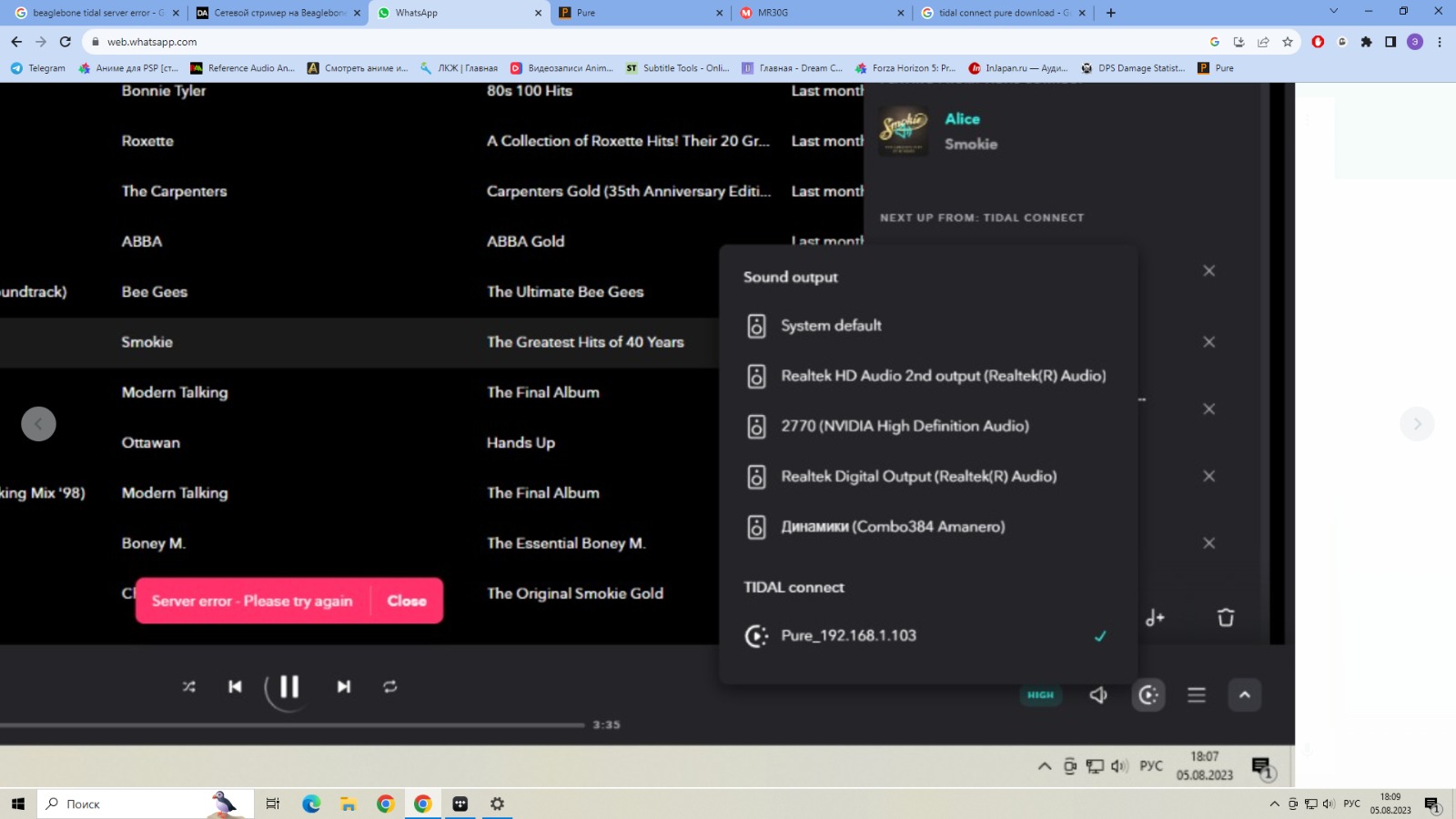This screenshot has width=1456, height=819.
Task: Open the Chrome tab search dropdown arrow
Action: click(1334, 12)
